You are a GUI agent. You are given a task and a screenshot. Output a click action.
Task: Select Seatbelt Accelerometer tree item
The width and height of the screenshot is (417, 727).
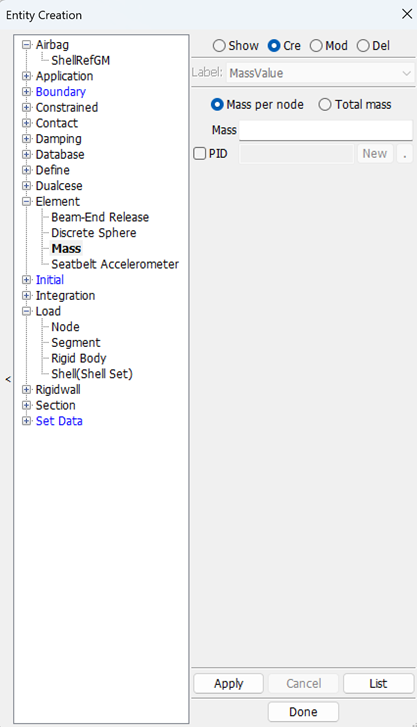click(x=115, y=264)
